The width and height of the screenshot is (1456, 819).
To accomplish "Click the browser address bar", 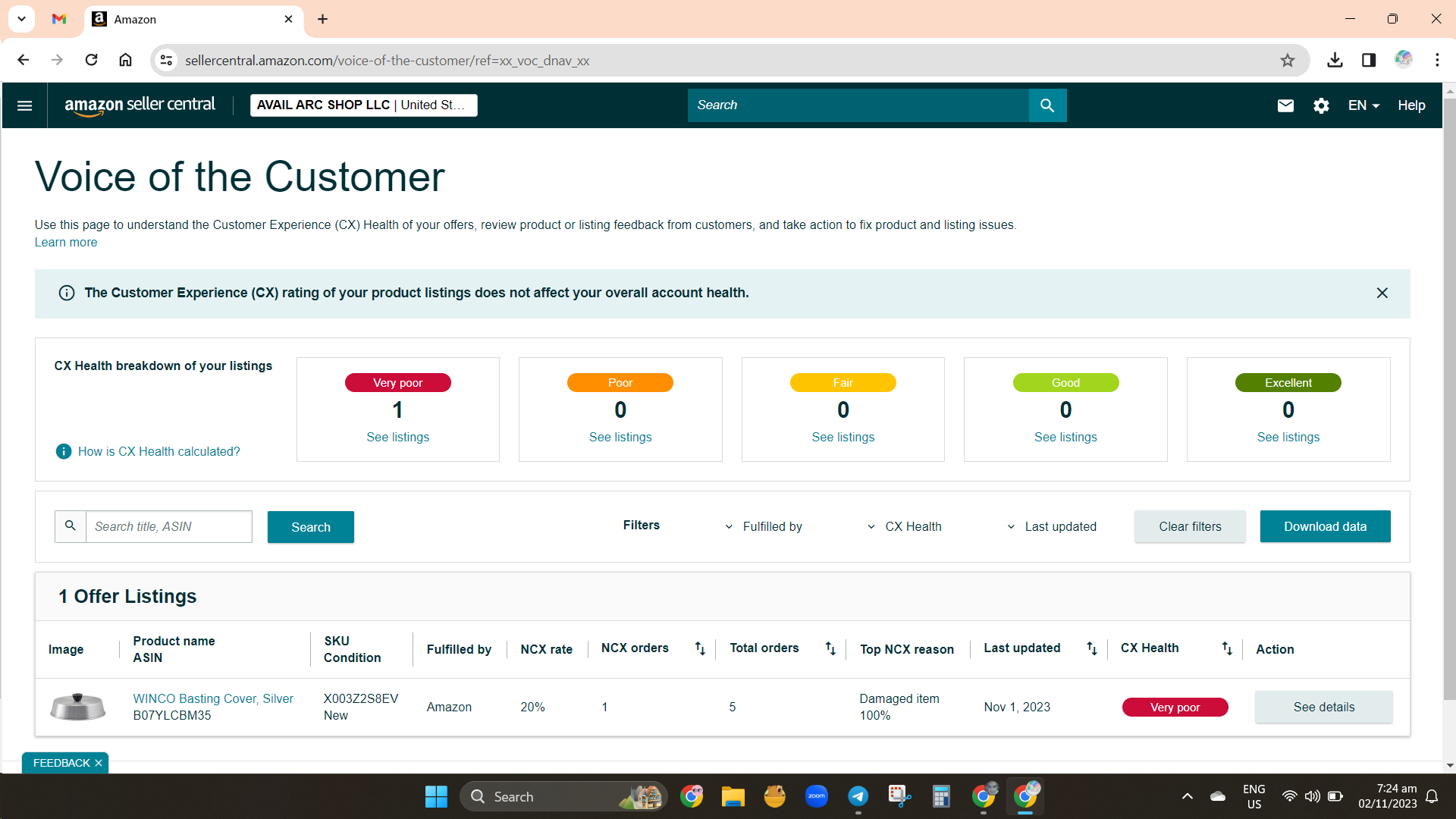I will click(728, 60).
